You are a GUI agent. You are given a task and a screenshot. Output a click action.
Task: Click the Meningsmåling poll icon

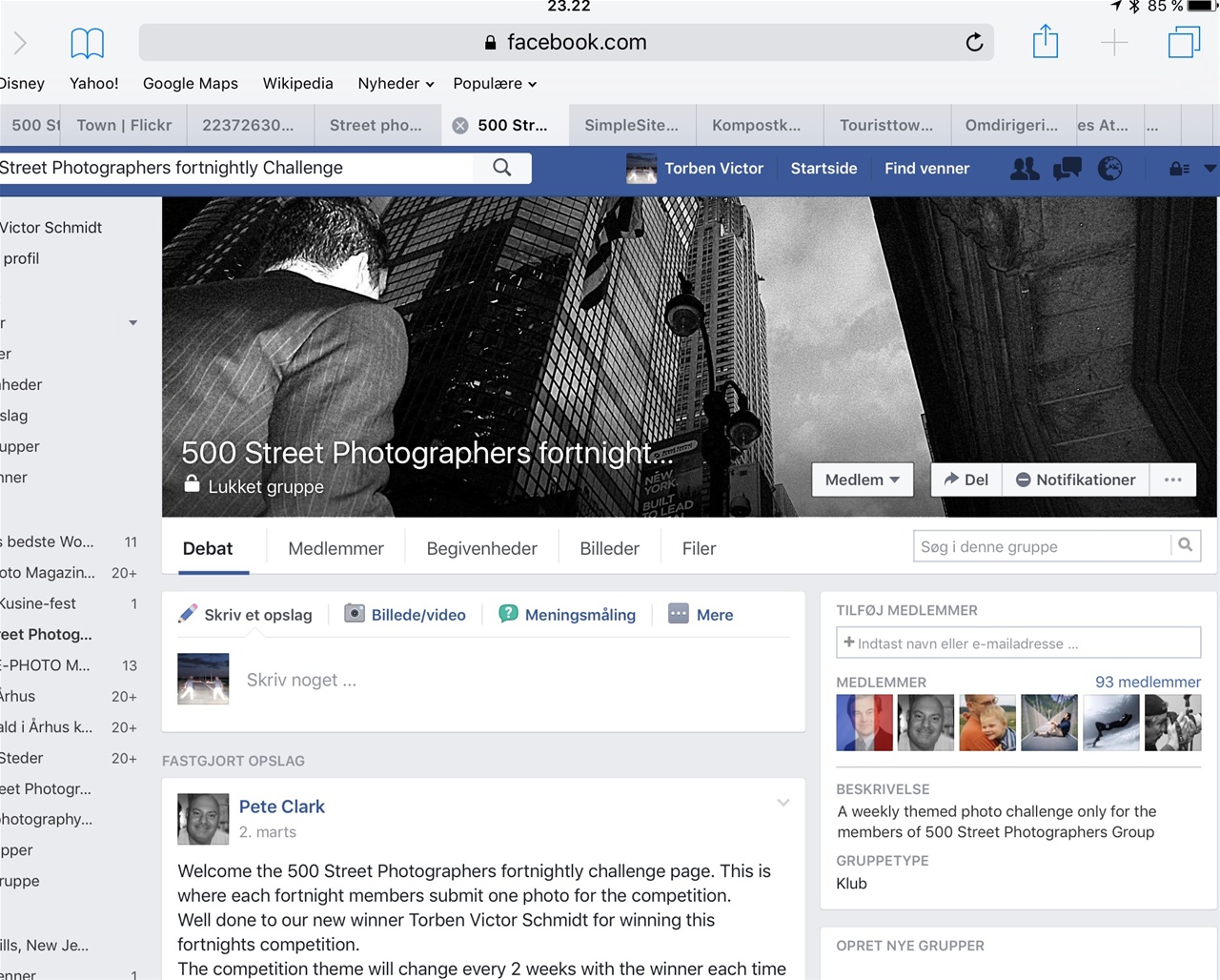click(508, 614)
